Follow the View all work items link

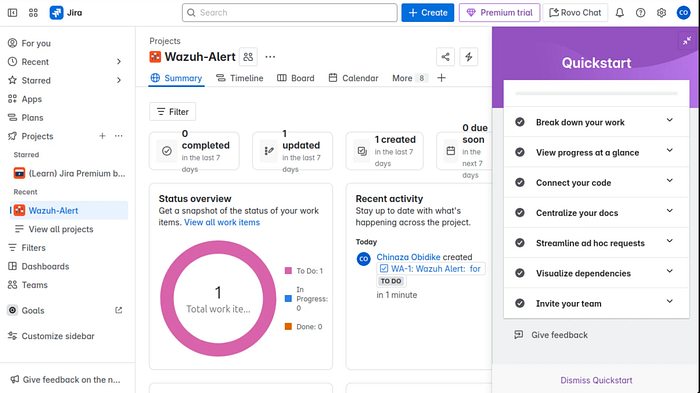(x=222, y=222)
